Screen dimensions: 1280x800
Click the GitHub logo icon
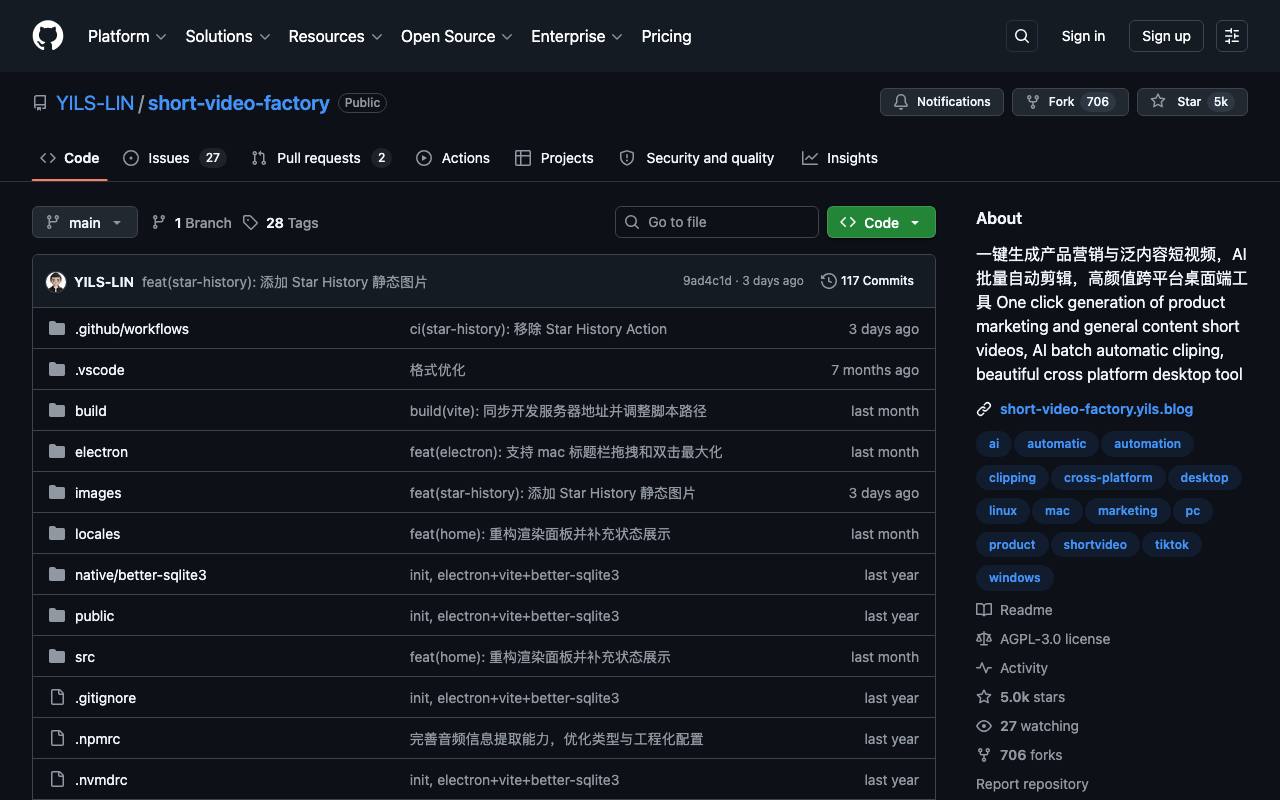(48, 36)
